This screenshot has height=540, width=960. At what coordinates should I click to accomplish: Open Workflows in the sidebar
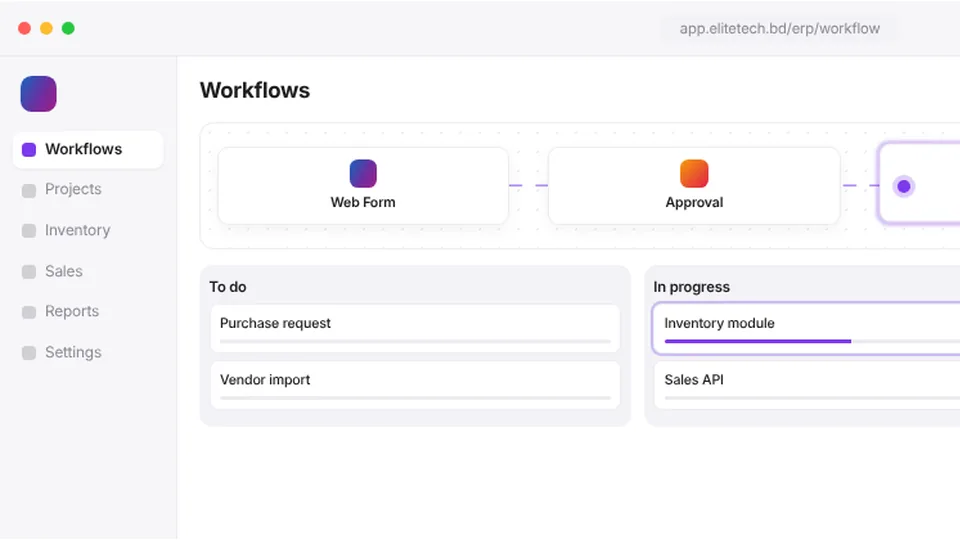click(88, 149)
